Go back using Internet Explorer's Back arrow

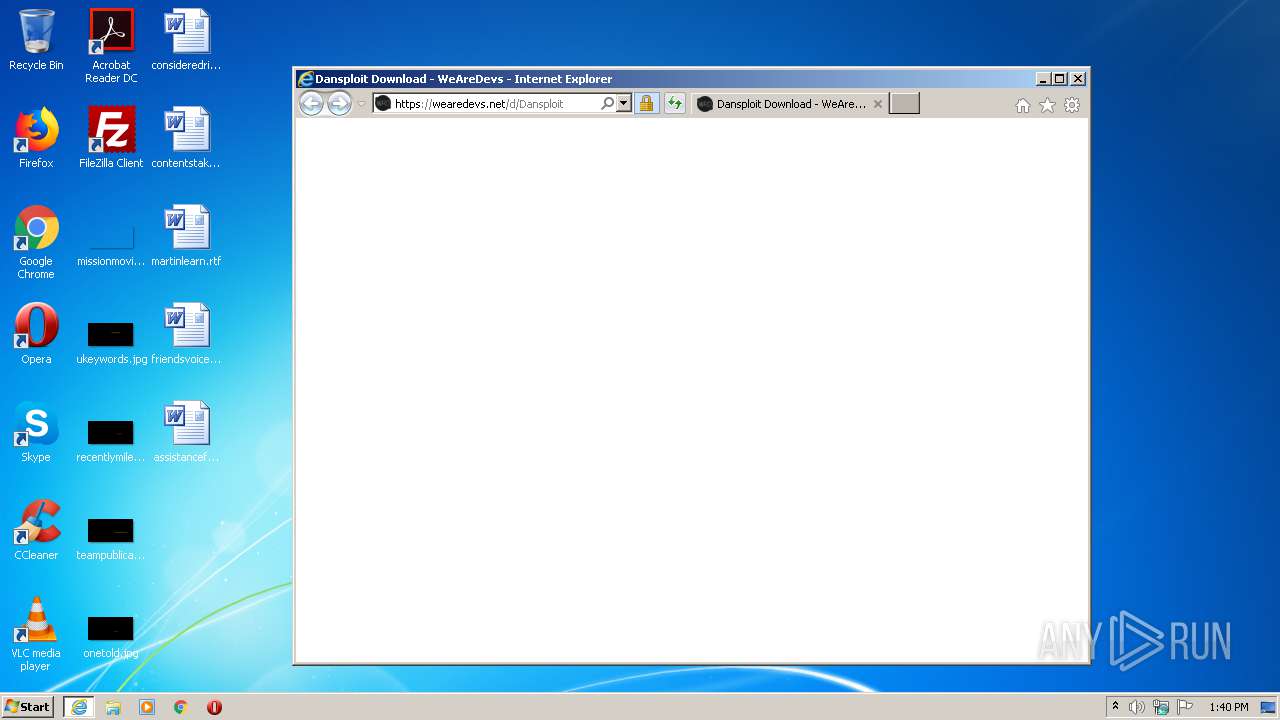312,103
